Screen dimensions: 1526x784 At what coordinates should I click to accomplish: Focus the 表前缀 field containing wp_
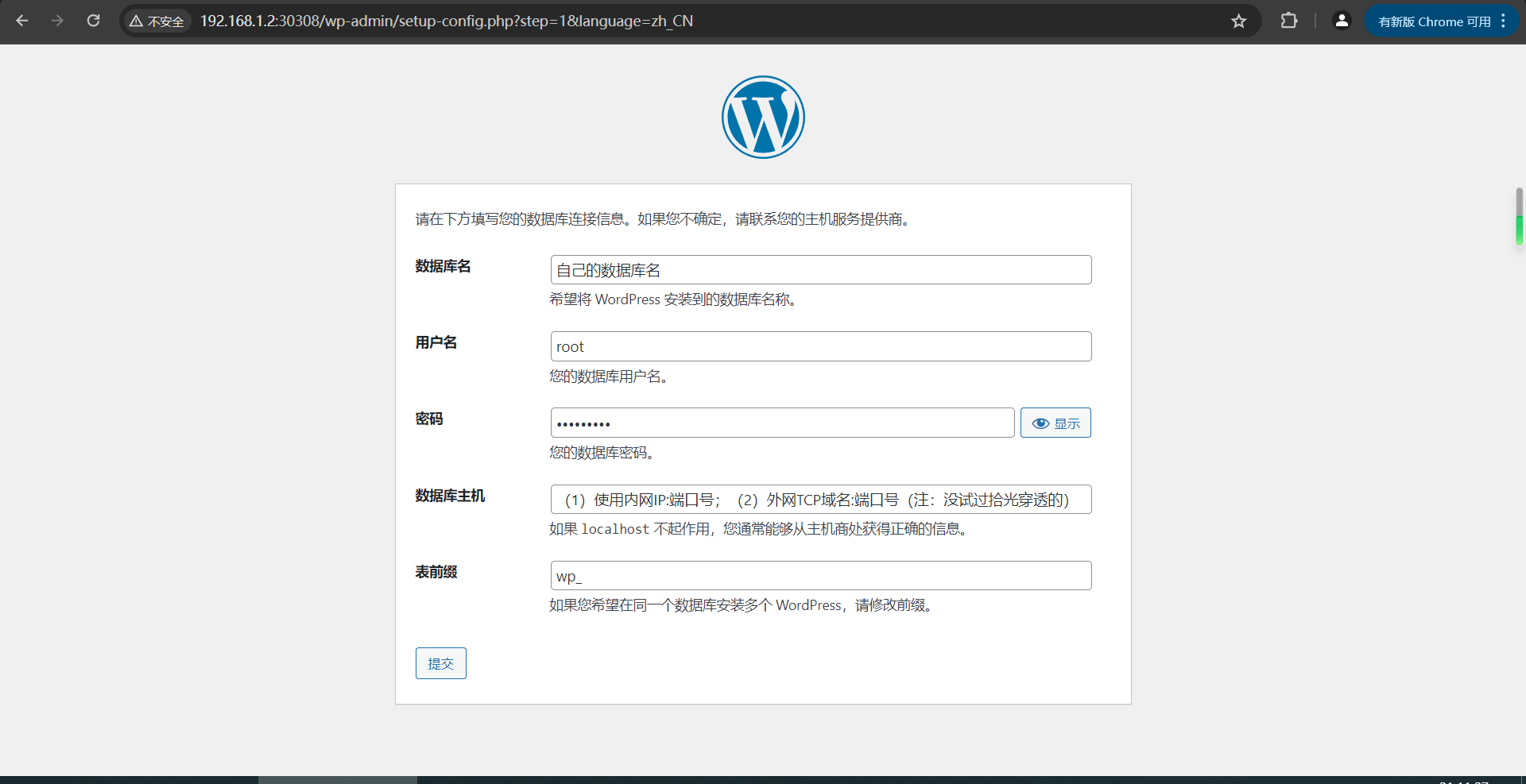tap(821, 576)
